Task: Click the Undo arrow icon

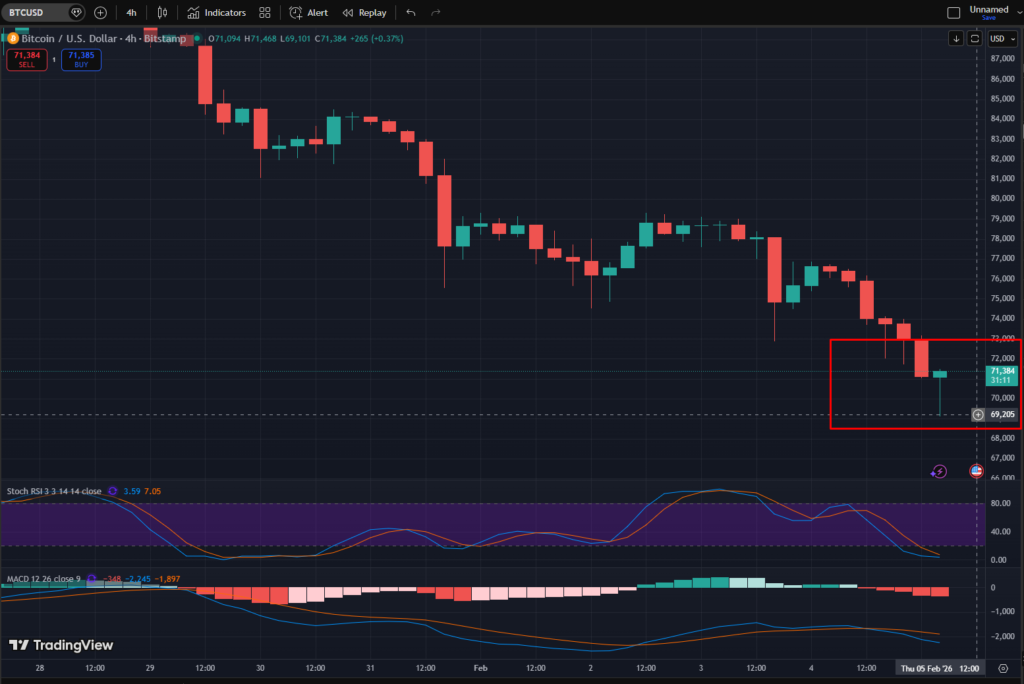Action: coord(410,12)
